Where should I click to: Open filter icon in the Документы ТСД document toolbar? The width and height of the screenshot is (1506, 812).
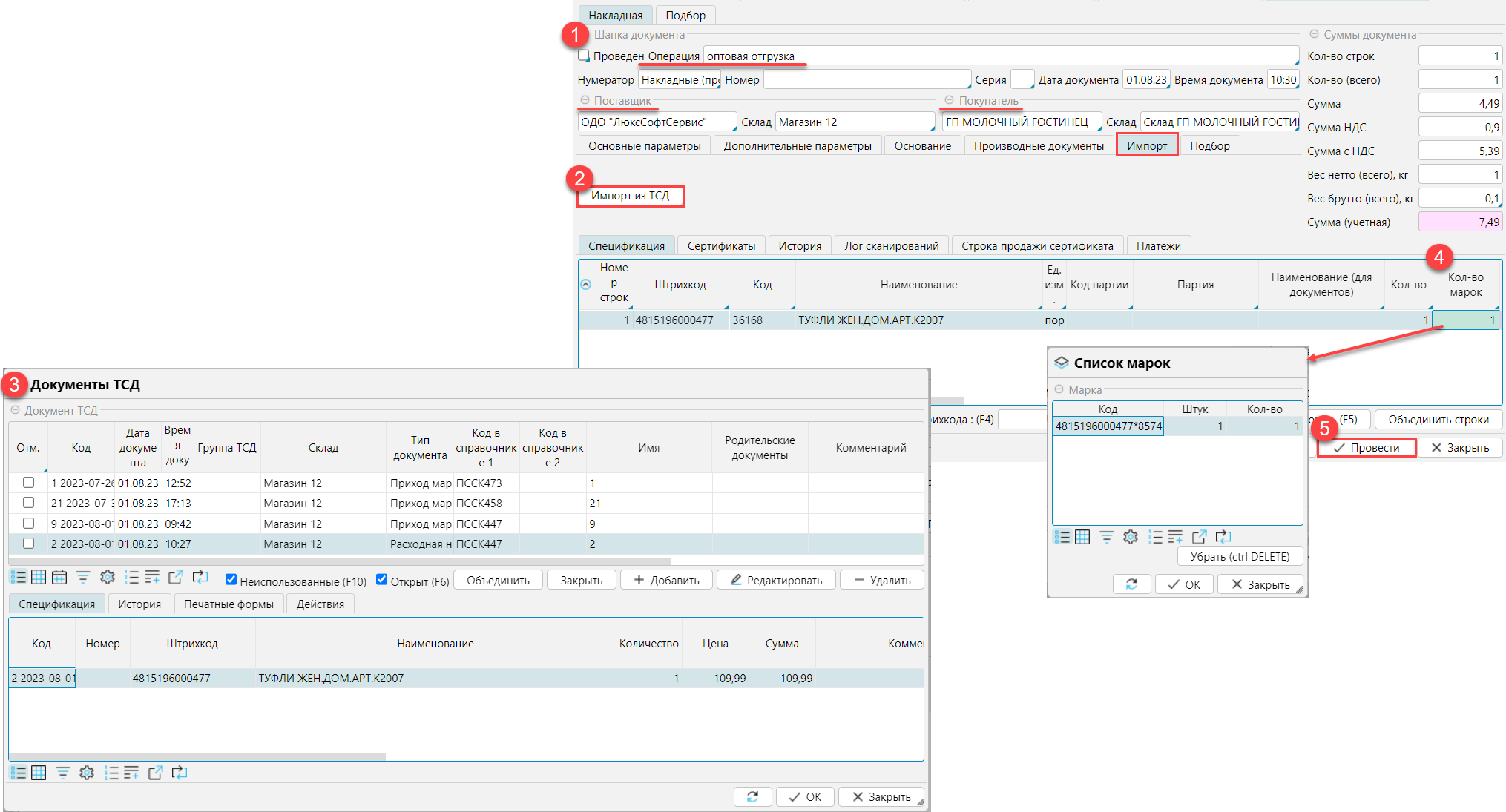(83, 578)
